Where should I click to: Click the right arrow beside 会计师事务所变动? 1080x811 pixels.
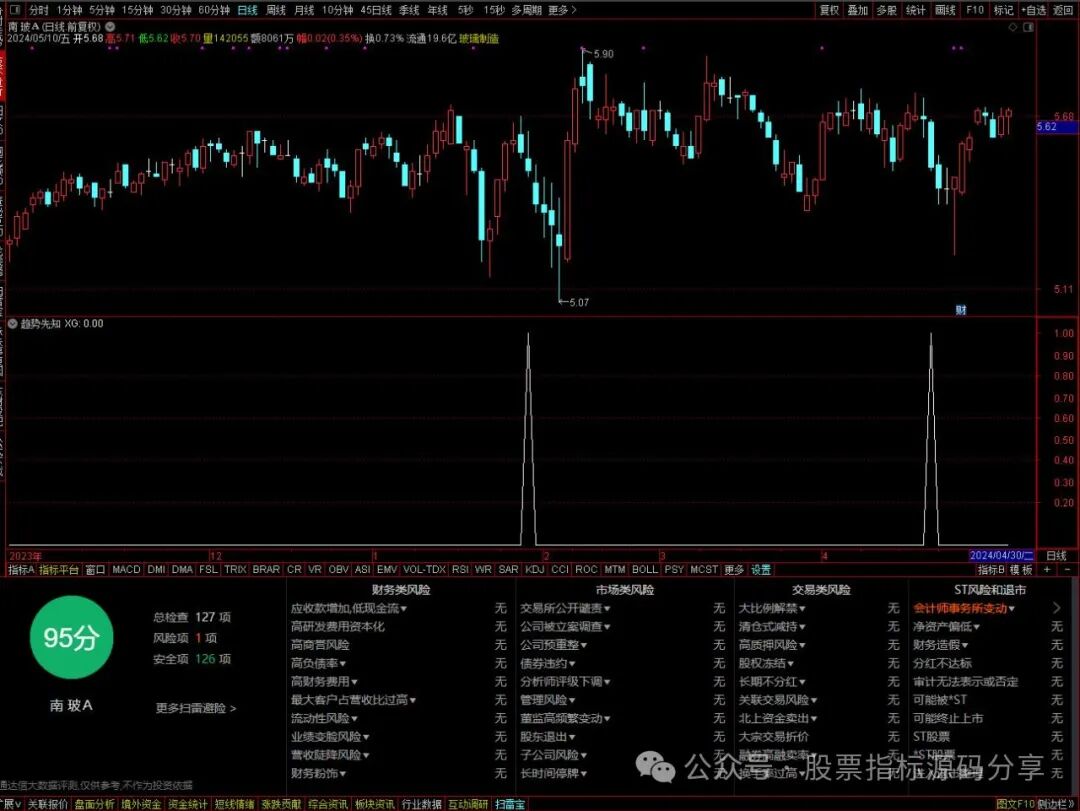pyautogui.click(x=1057, y=608)
